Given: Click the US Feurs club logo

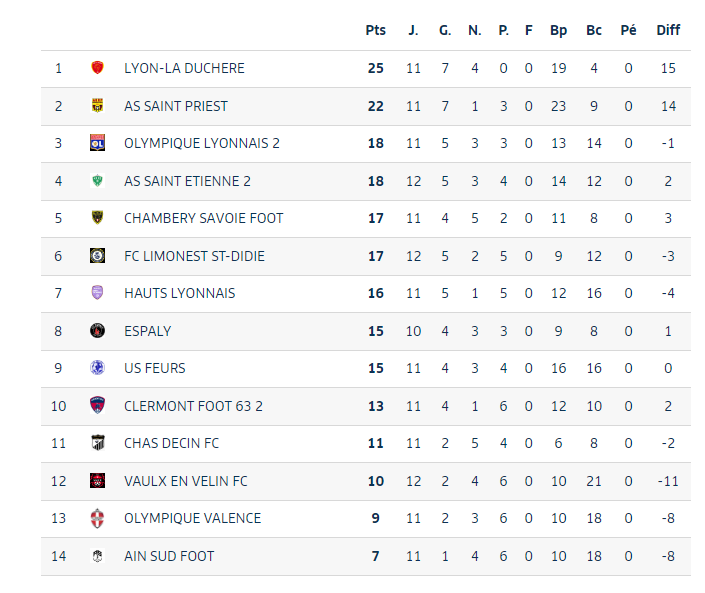Looking at the screenshot, I should point(98,368).
